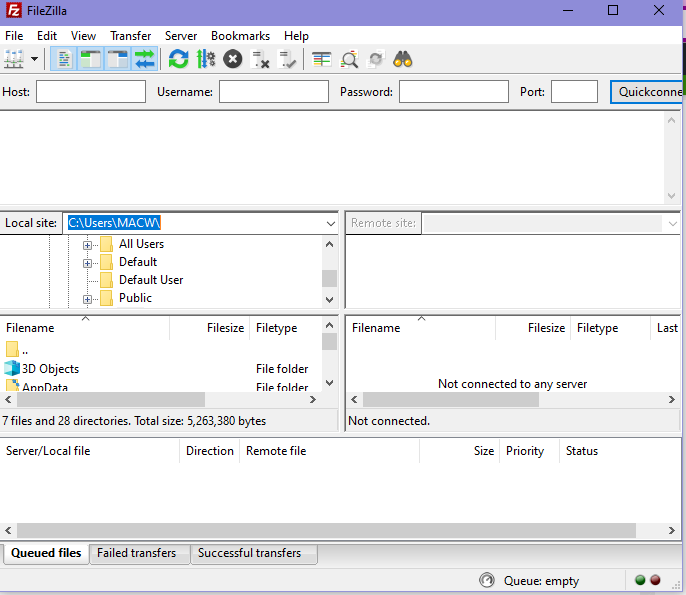This screenshot has width=686, height=595.
Task: Sort remote list by Filesize column
Action: [533, 328]
